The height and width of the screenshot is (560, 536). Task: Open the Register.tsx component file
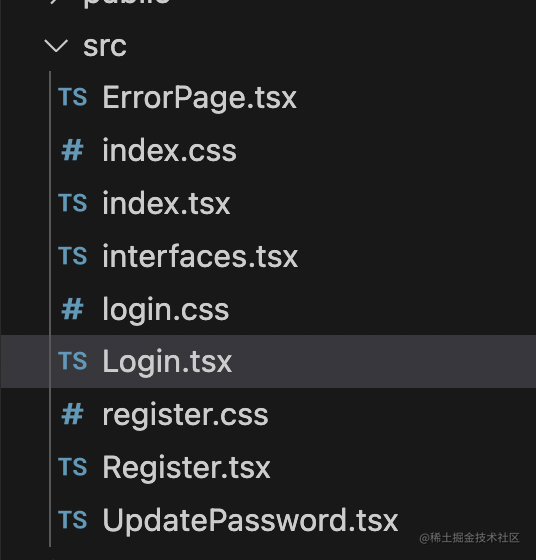coord(186,467)
